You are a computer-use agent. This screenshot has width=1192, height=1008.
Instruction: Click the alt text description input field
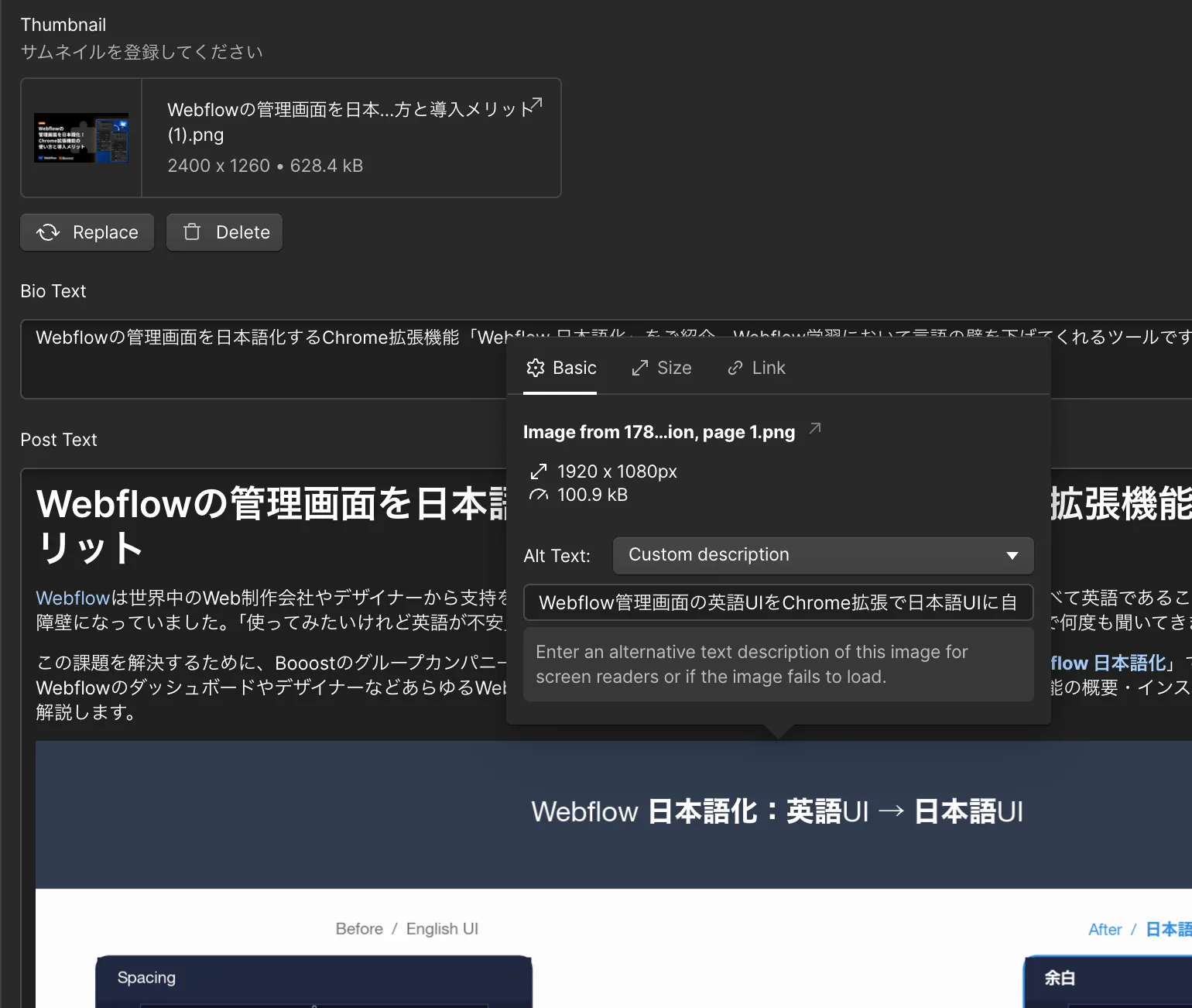(779, 602)
